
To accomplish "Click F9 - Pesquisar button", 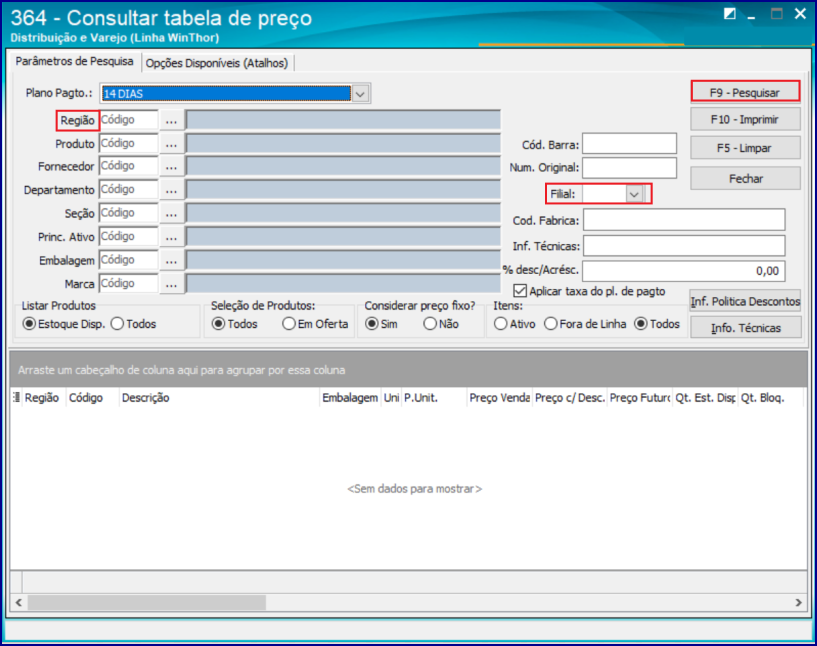I will coord(745,92).
